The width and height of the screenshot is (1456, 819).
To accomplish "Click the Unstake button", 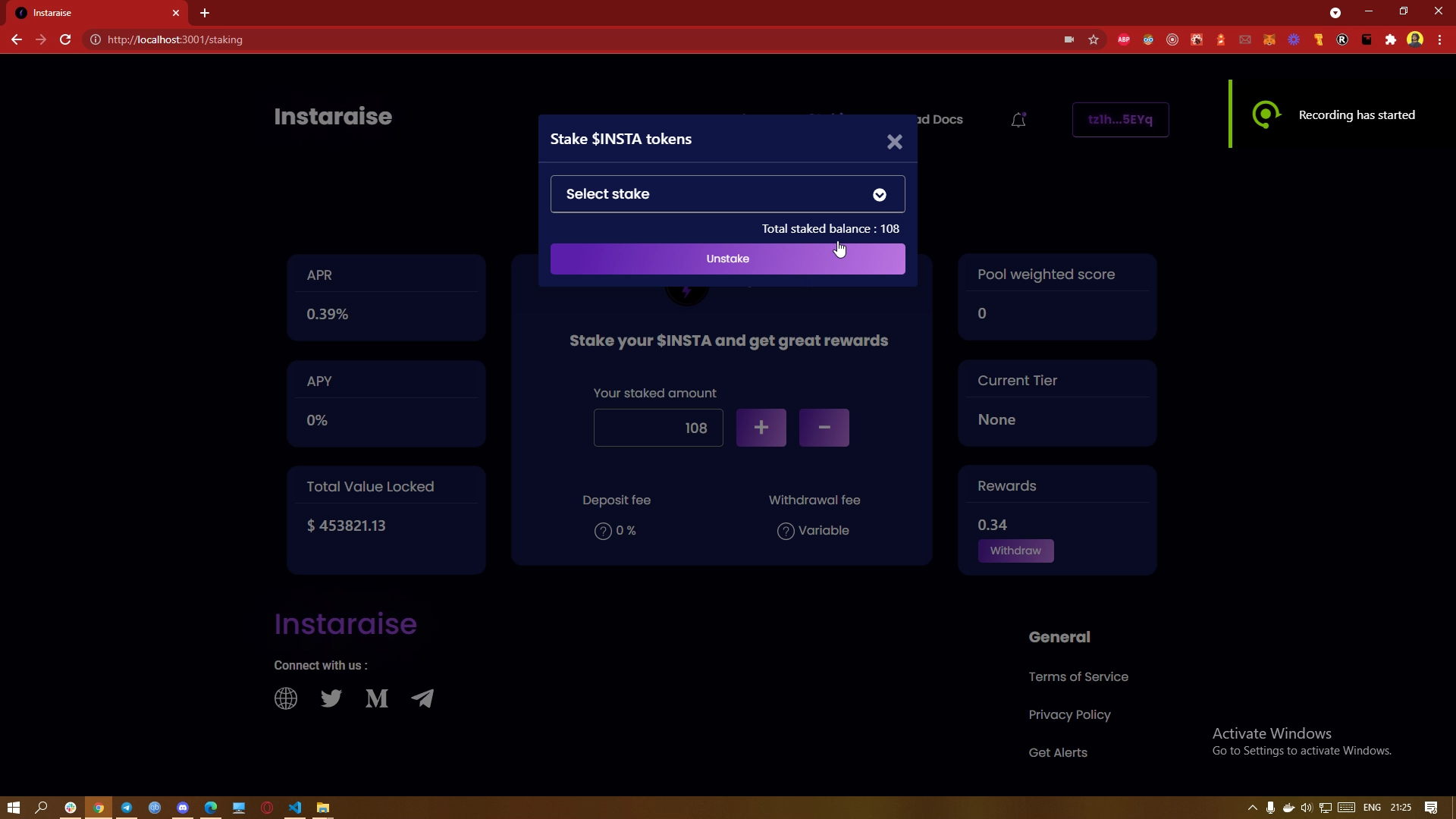I will (x=727, y=259).
